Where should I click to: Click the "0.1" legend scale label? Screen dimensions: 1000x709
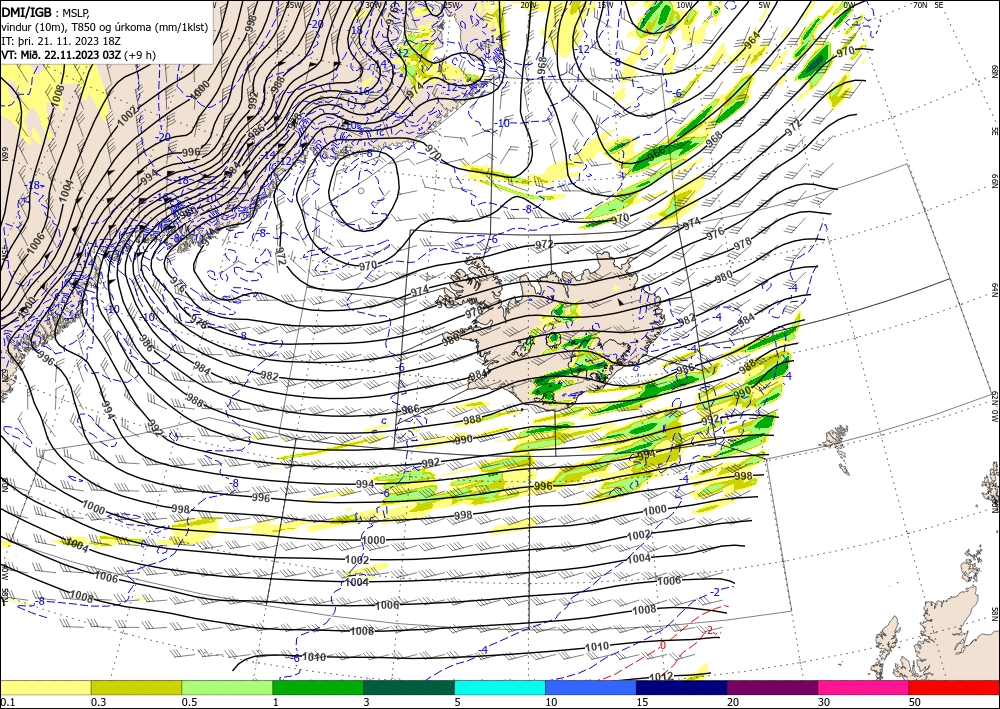click(7, 702)
